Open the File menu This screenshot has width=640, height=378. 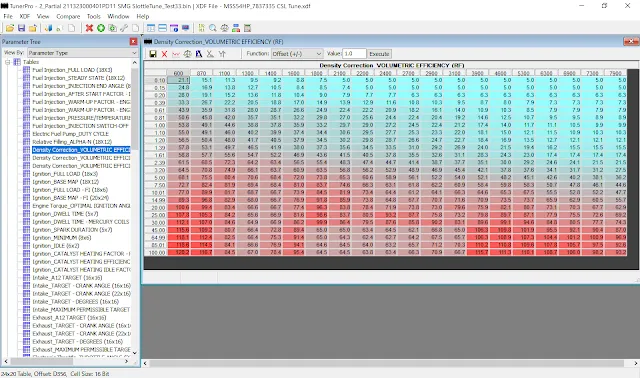pos(8,16)
